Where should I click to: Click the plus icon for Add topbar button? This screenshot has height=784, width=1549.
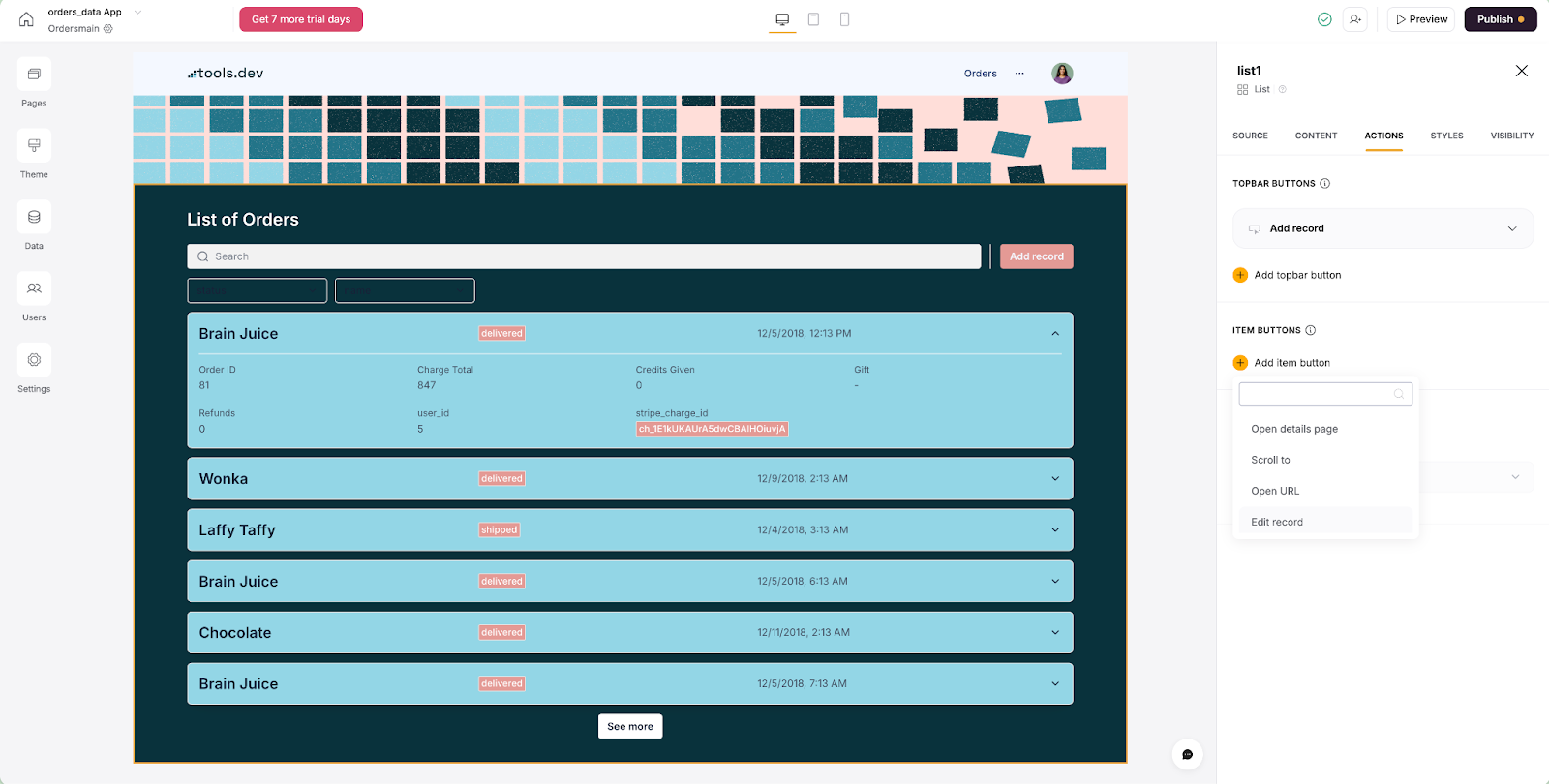pyautogui.click(x=1240, y=275)
